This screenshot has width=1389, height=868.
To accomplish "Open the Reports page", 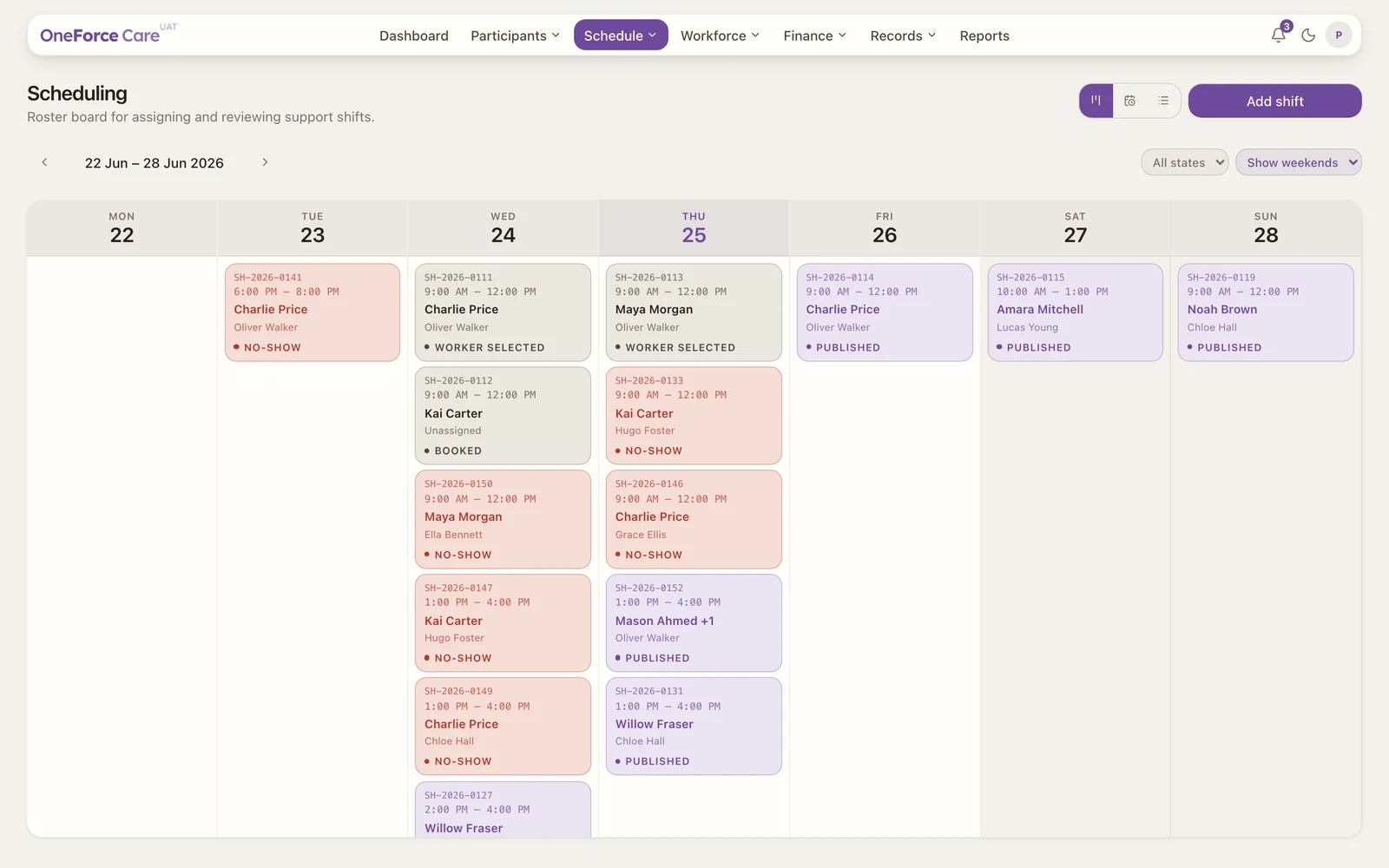I will point(984,36).
